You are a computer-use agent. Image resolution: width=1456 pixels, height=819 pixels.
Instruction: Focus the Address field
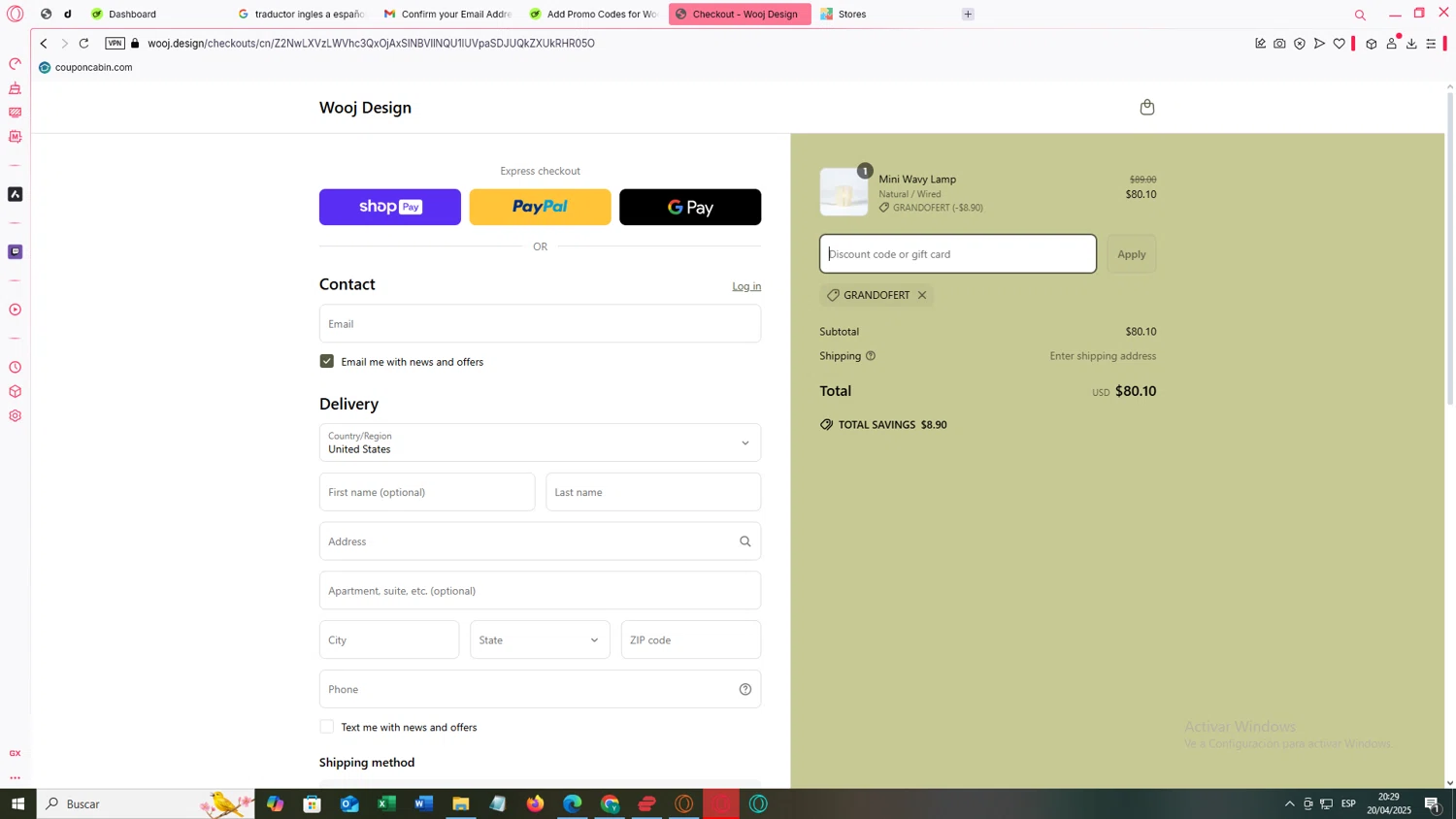[x=540, y=541]
